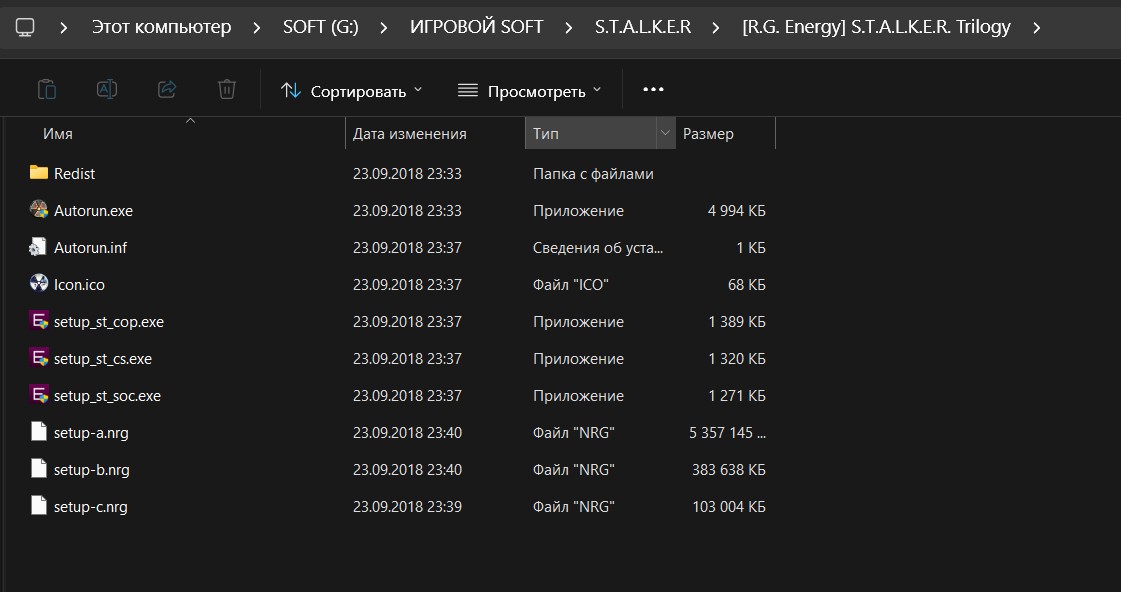Viewport: 1121px width, 592px height.
Task: Open the Тип column filter arrow
Action: click(665, 133)
